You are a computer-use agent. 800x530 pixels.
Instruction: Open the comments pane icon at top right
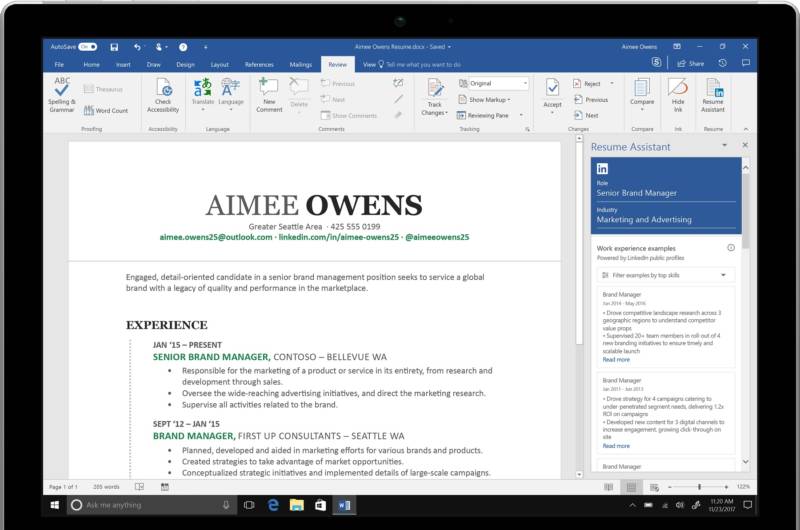point(745,63)
